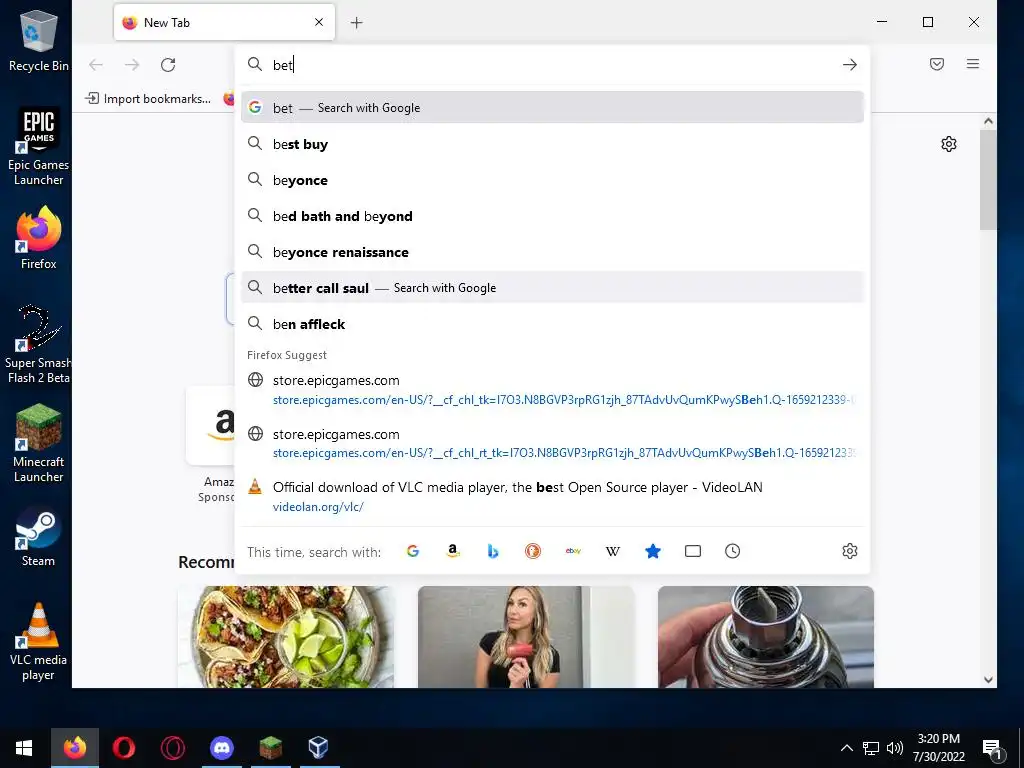Open a new tab with plus button

tap(357, 23)
